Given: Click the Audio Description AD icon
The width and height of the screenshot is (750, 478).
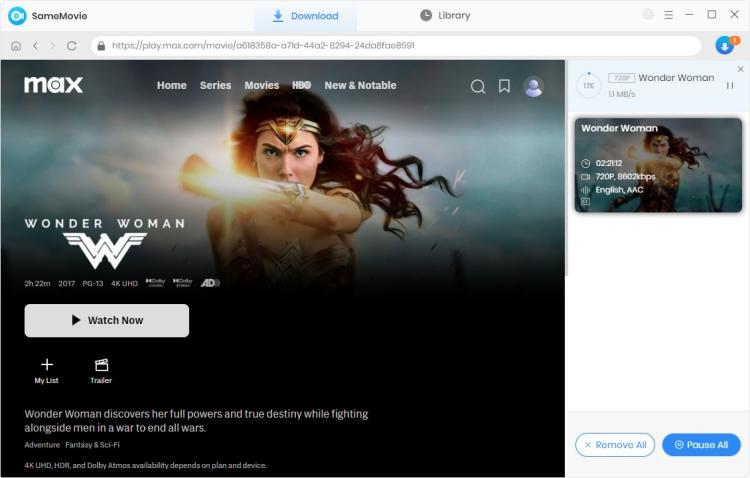Looking at the screenshot, I should tap(210, 283).
